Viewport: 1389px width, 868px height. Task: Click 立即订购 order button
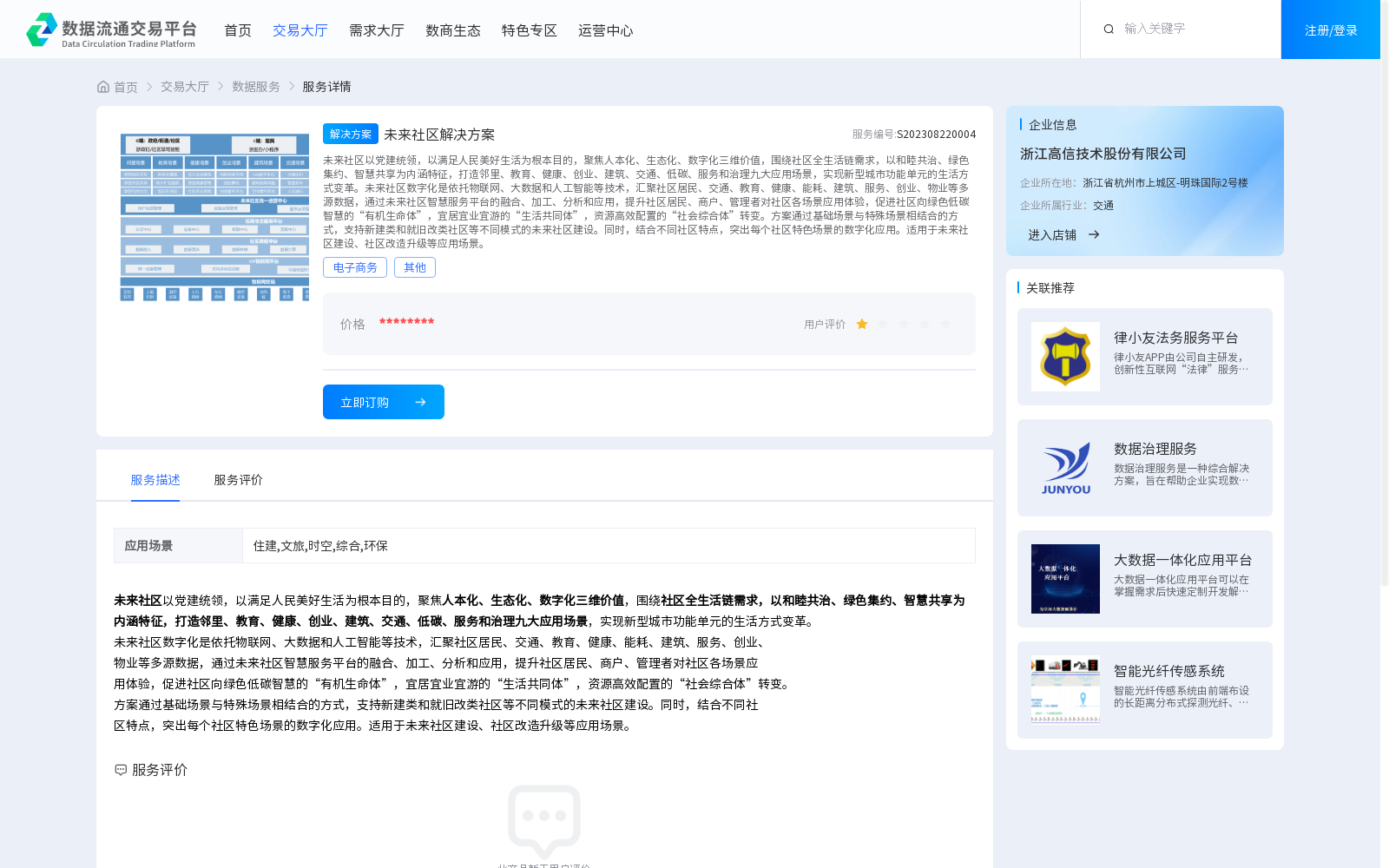point(384,402)
